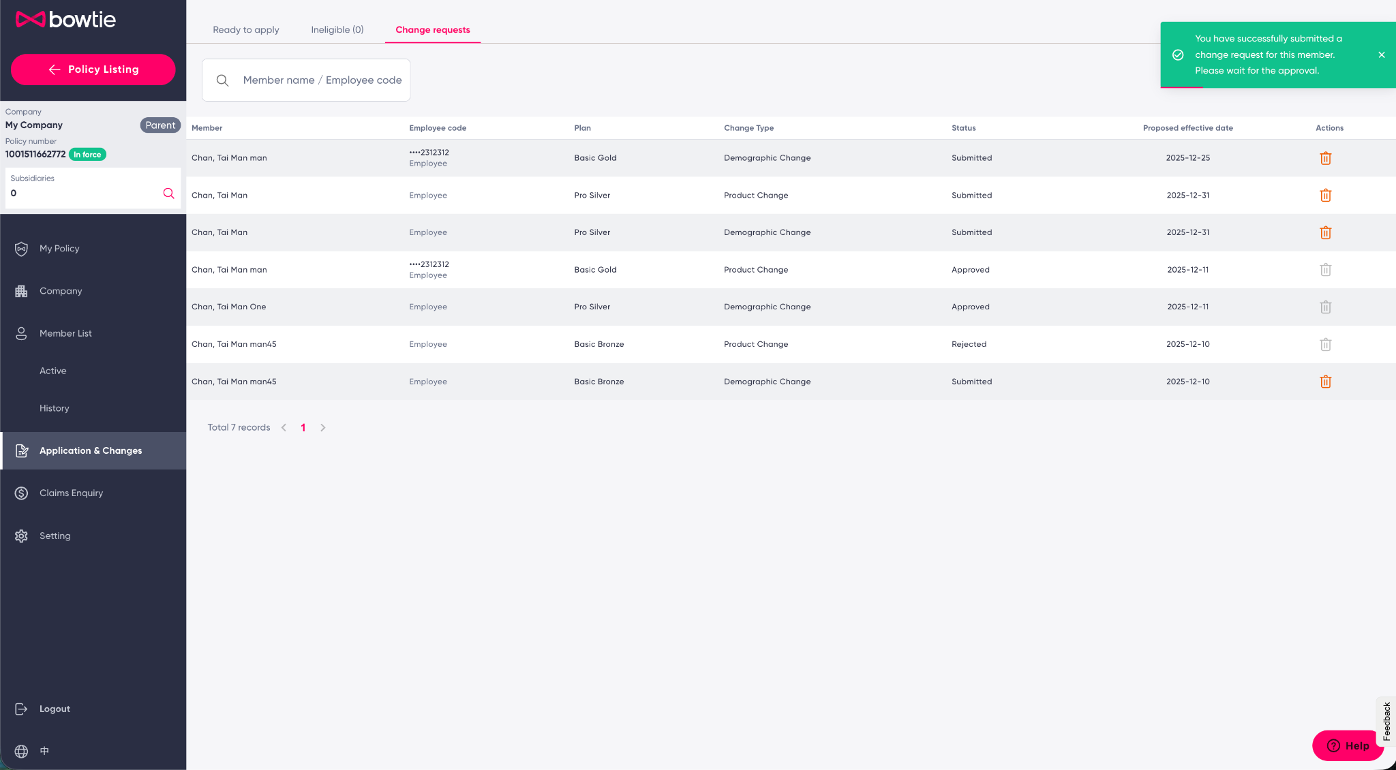Image resolution: width=1396 pixels, height=770 pixels.
Task: Click the Application & Changes sidebar icon
Action: pyautogui.click(x=22, y=450)
